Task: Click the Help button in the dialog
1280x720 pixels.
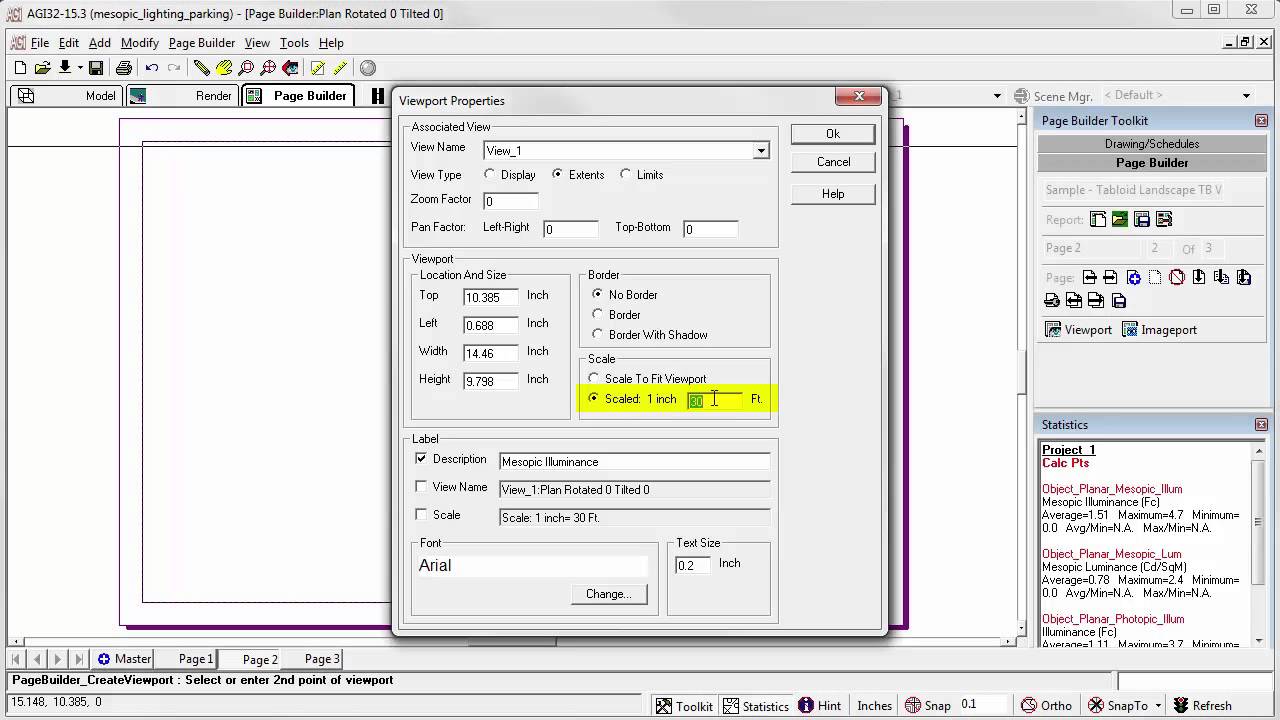Action: (x=833, y=194)
